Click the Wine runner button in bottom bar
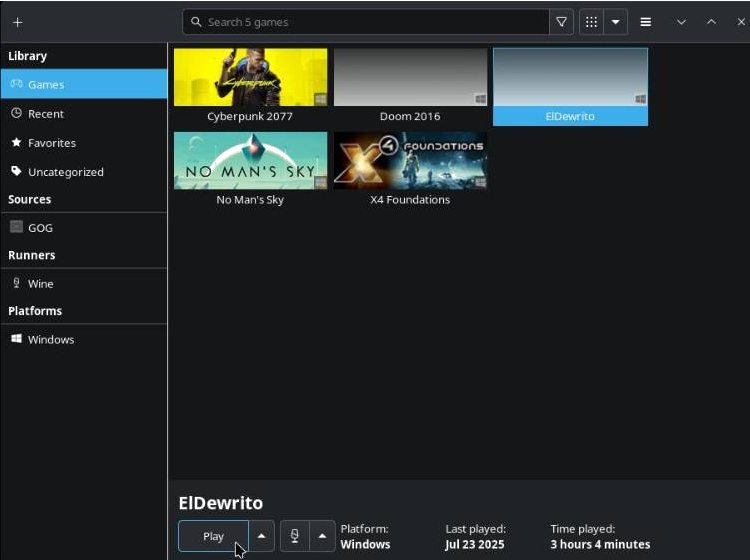This screenshot has width=750, height=560. pos(295,536)
